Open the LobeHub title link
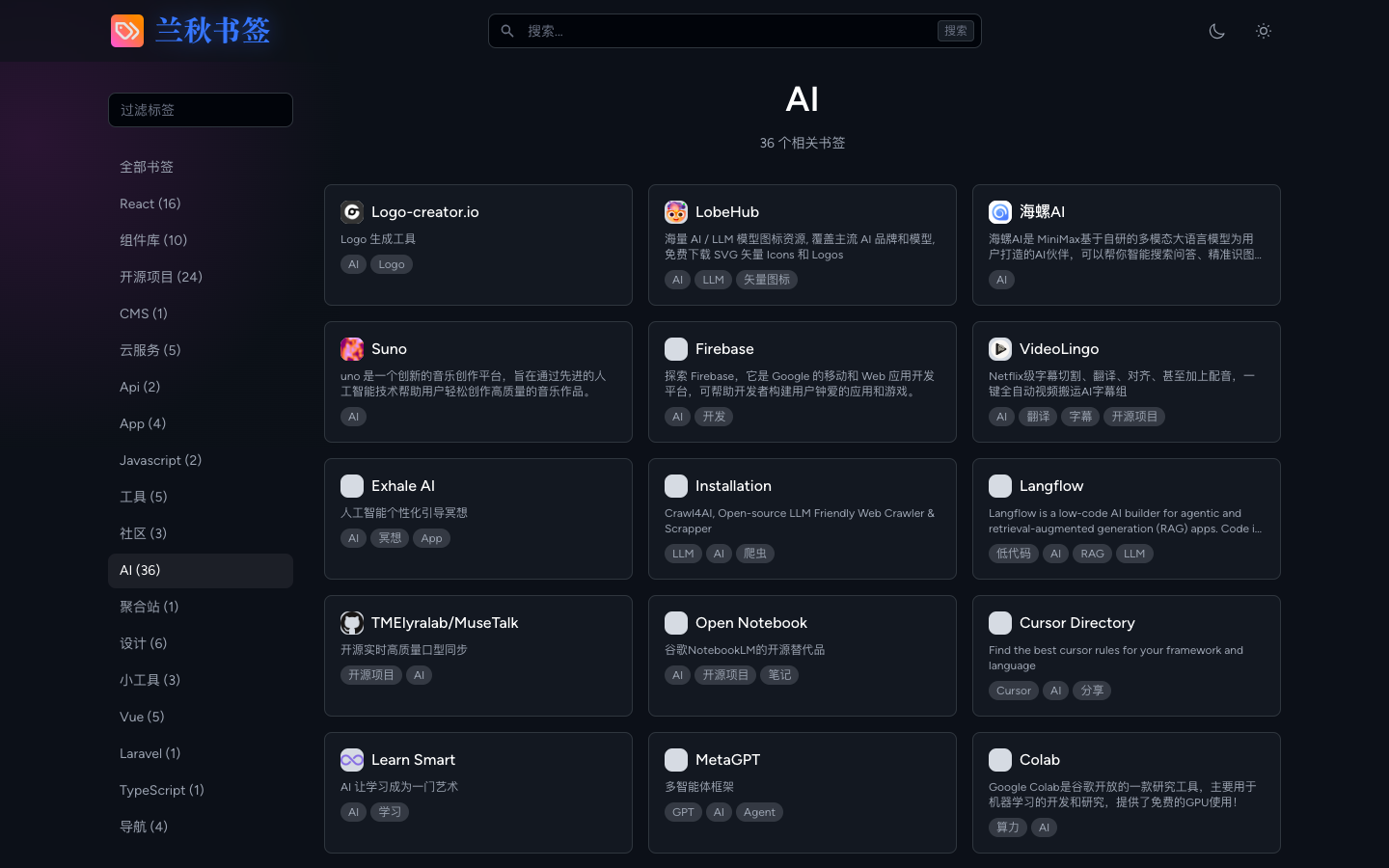 point(727,212)
